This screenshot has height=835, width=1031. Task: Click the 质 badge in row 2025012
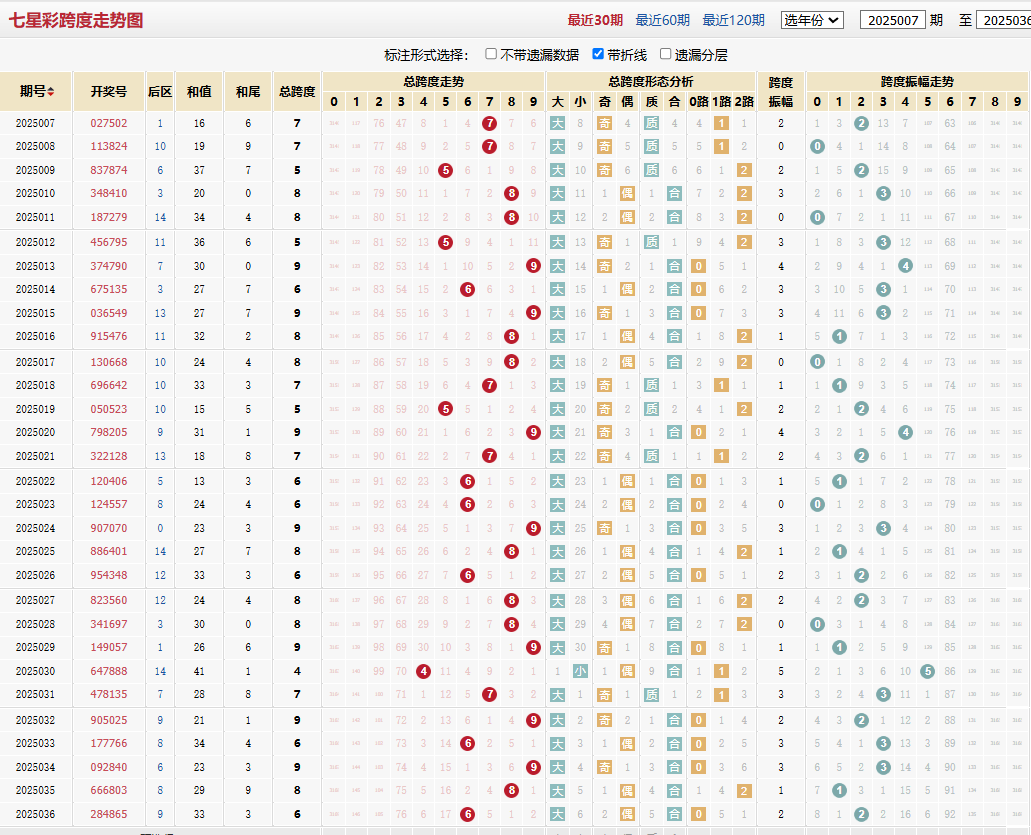652,242
